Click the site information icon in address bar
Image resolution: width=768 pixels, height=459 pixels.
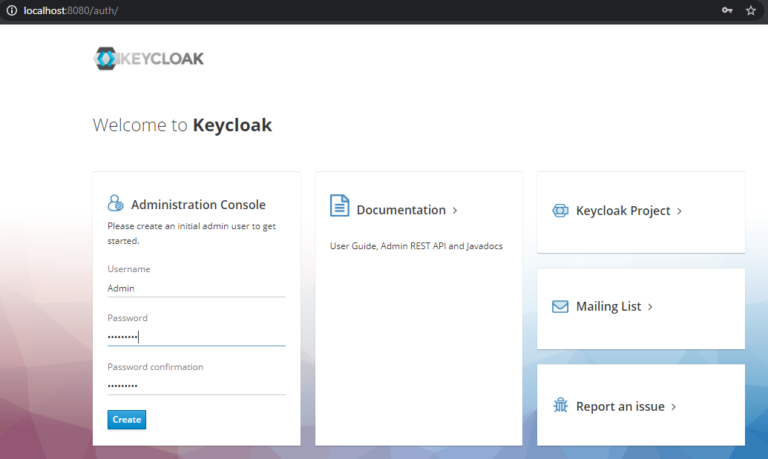tap(12, 10)
